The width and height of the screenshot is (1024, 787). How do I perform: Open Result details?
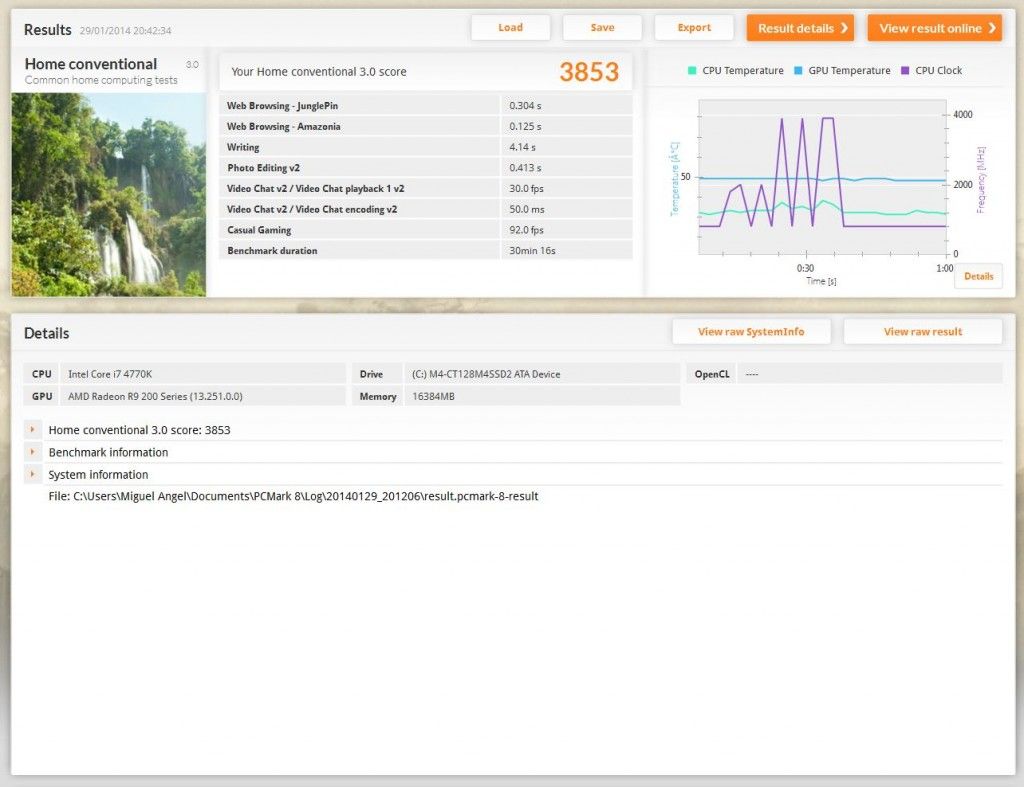point(800,28)
